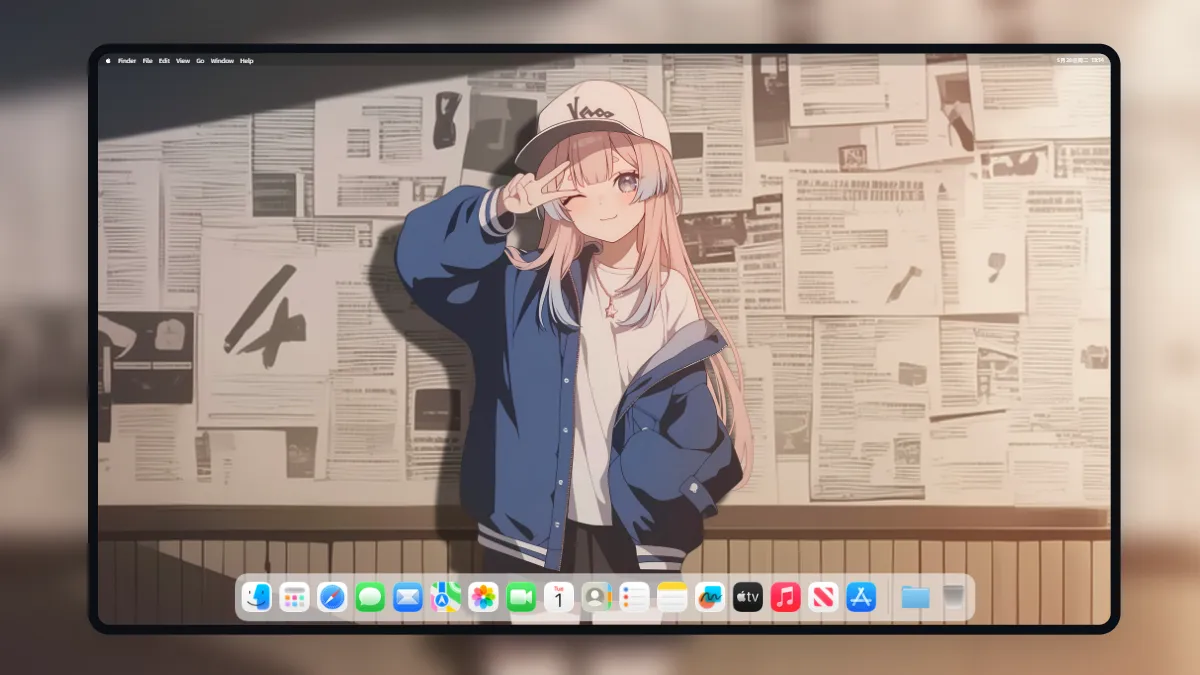Open the Launchpad icon in dock
Image resolution: width=1200 pixels, height=675 pixels.
(294, 597)
